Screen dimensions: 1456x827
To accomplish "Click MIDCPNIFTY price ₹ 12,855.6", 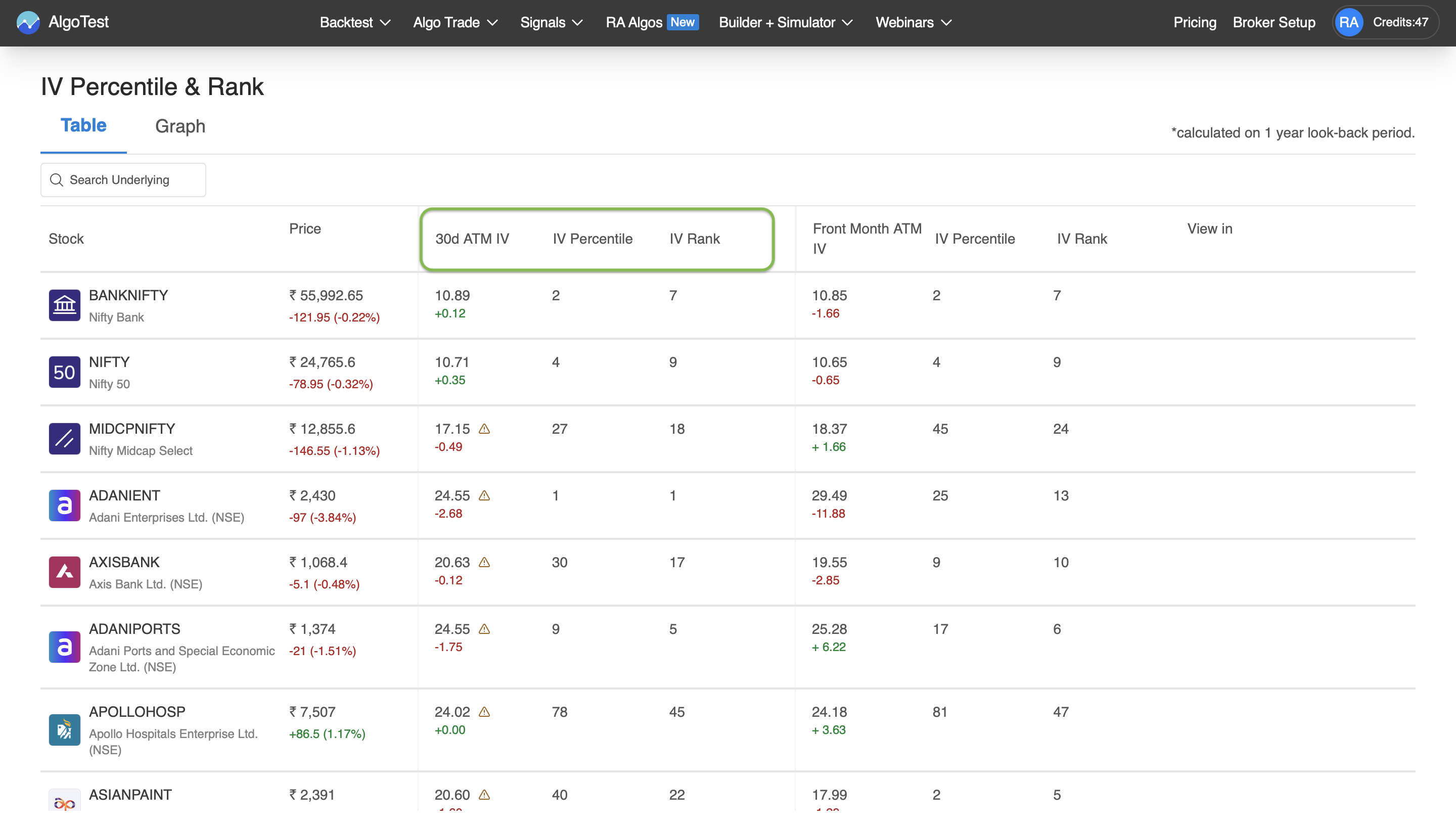I will [x=322, y=429].
